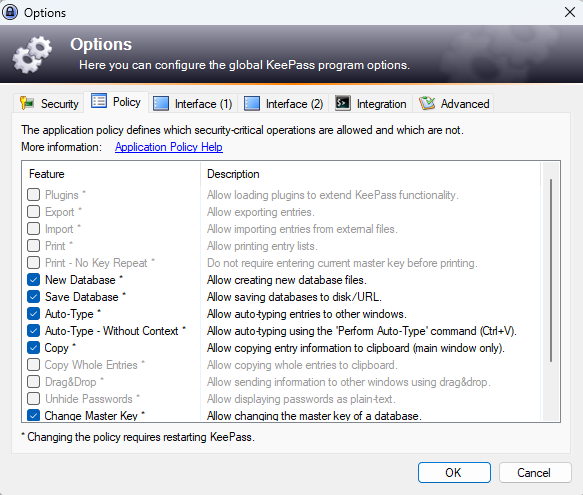The image size is (583, 495).
Task: Check the Print policy checkbox
Action: coord(33,245)
